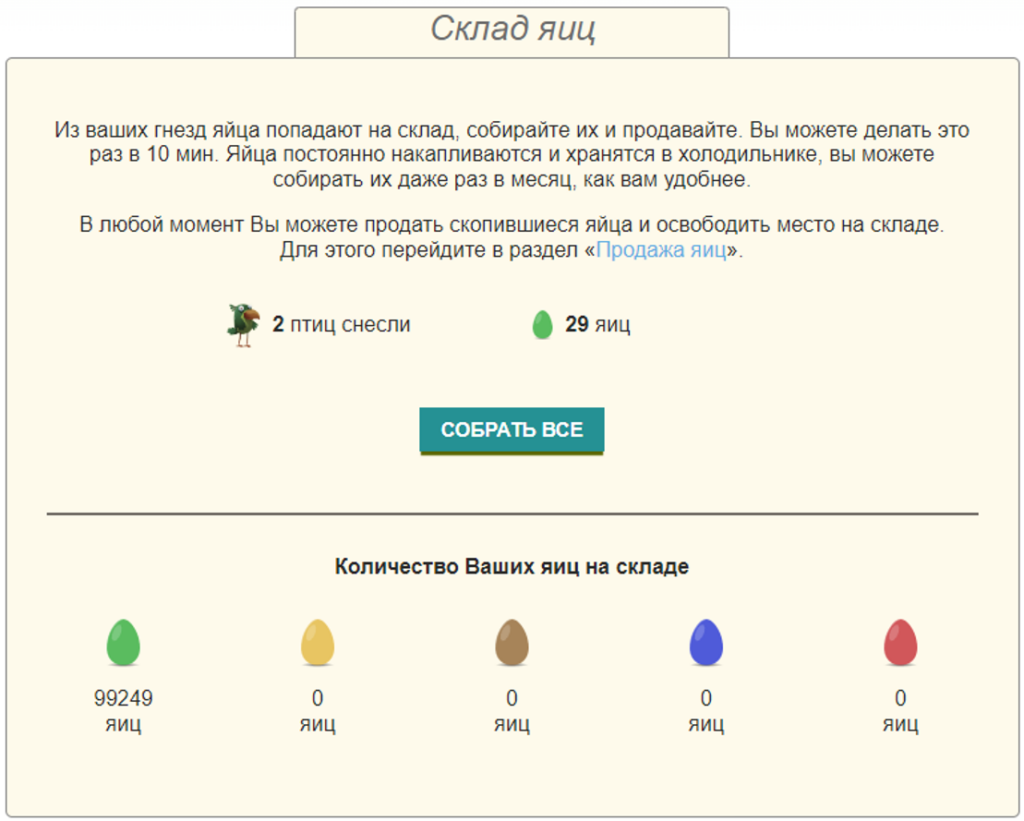This screenshot has height=821, width=1024.
Task: Click the 0 яиц count under the yellow egg
Action: [x=317, y=711]
